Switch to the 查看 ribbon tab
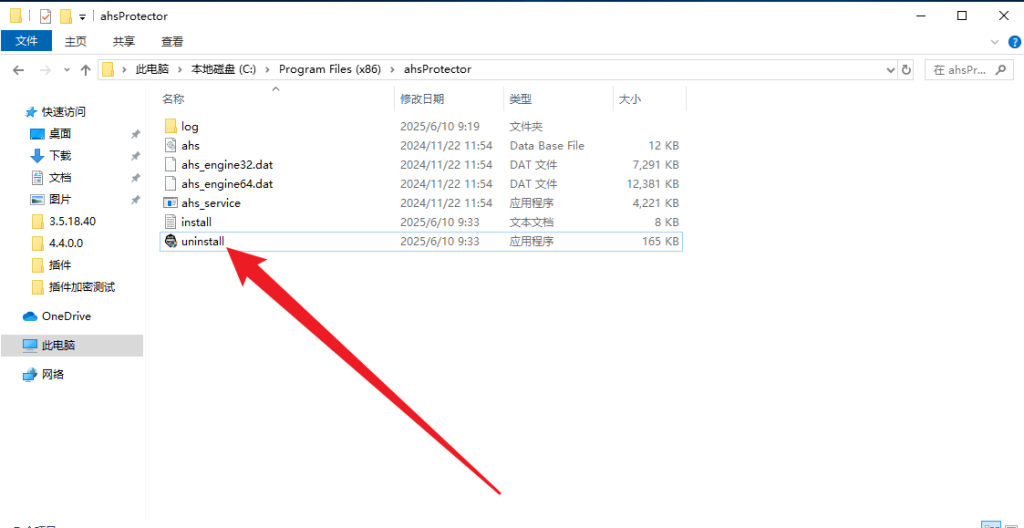Viewport: 1024px width, 528px height. coord(172,41)
